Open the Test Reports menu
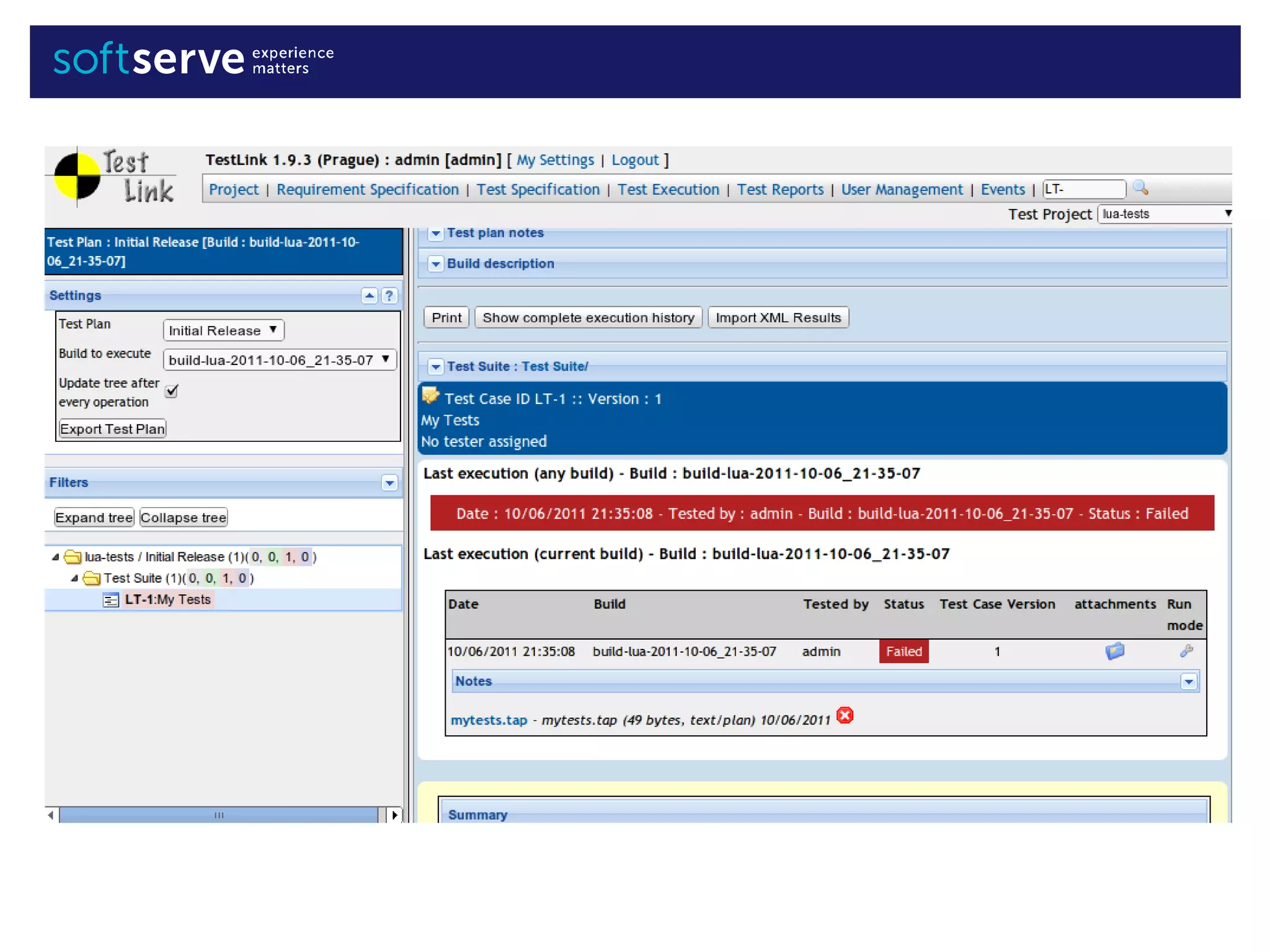This screenshot has height=952, width=1270. point(779,190)
